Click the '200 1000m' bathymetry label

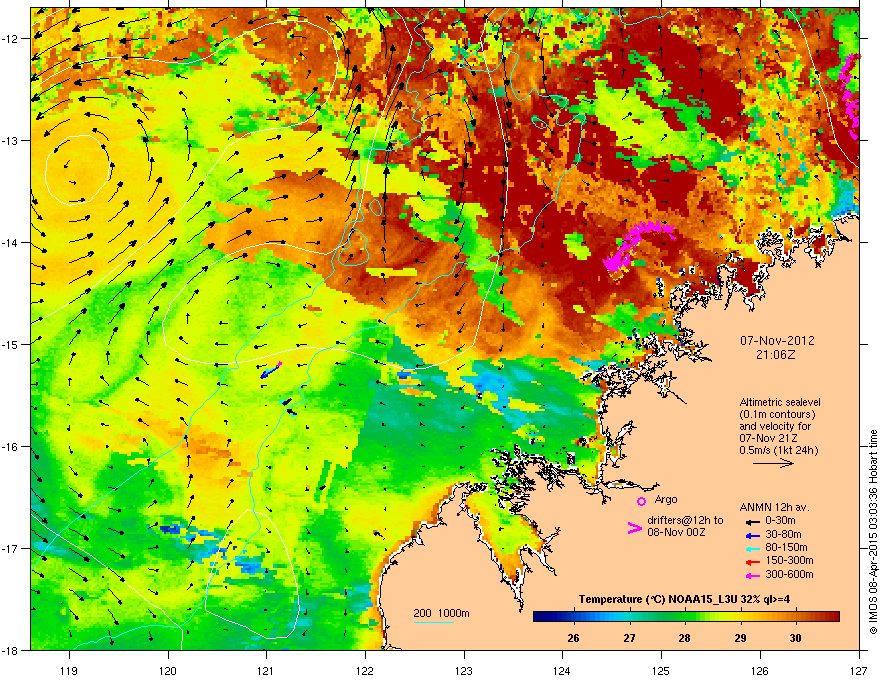pyautogui.click(x=441, y=613)
